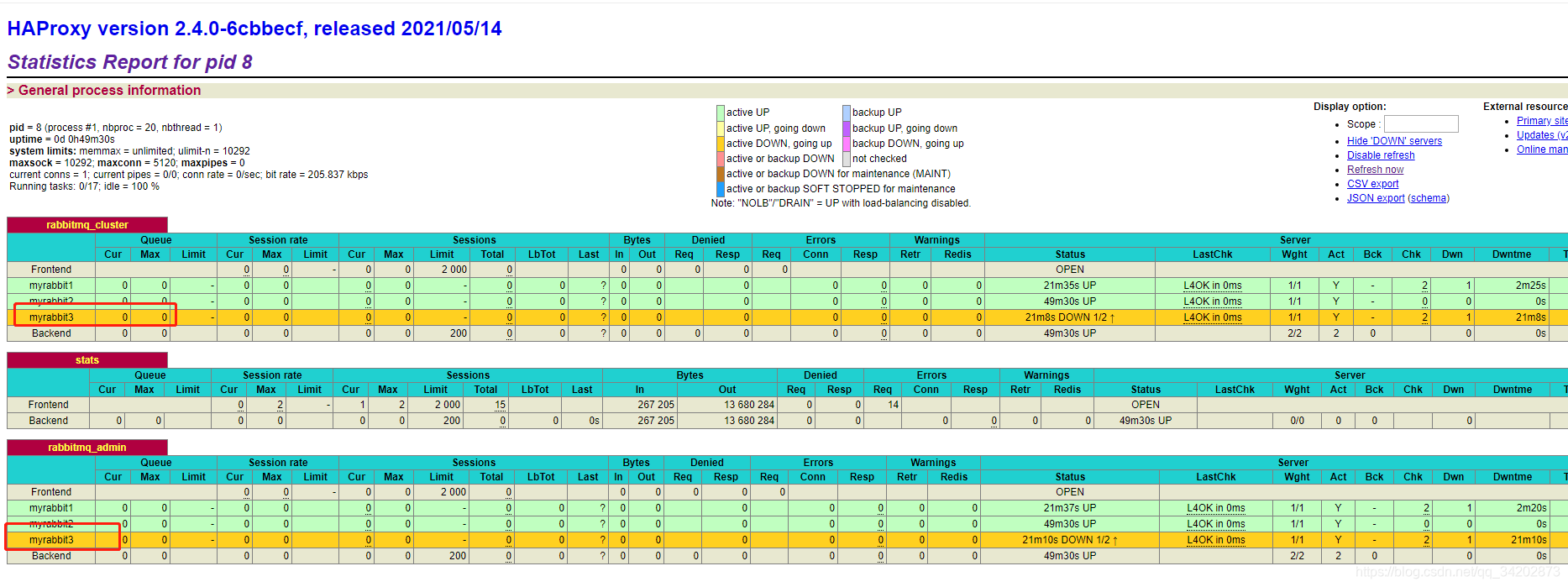Screen dimensions: 1568x587
Task: Click the Status header in stats table
Action: click(1145, 390)
